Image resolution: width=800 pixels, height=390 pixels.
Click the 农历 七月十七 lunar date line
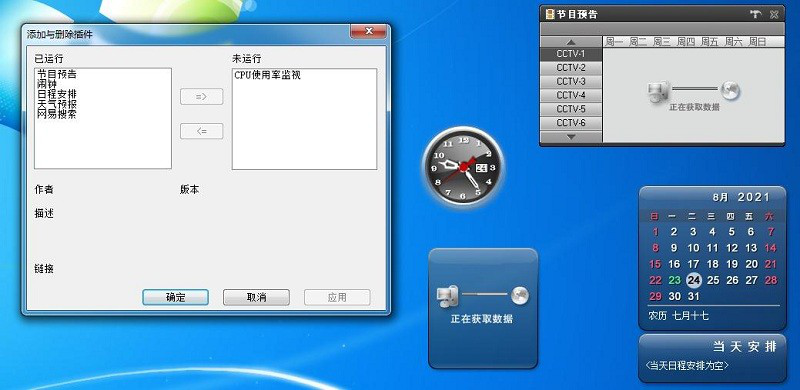[678, 316]
